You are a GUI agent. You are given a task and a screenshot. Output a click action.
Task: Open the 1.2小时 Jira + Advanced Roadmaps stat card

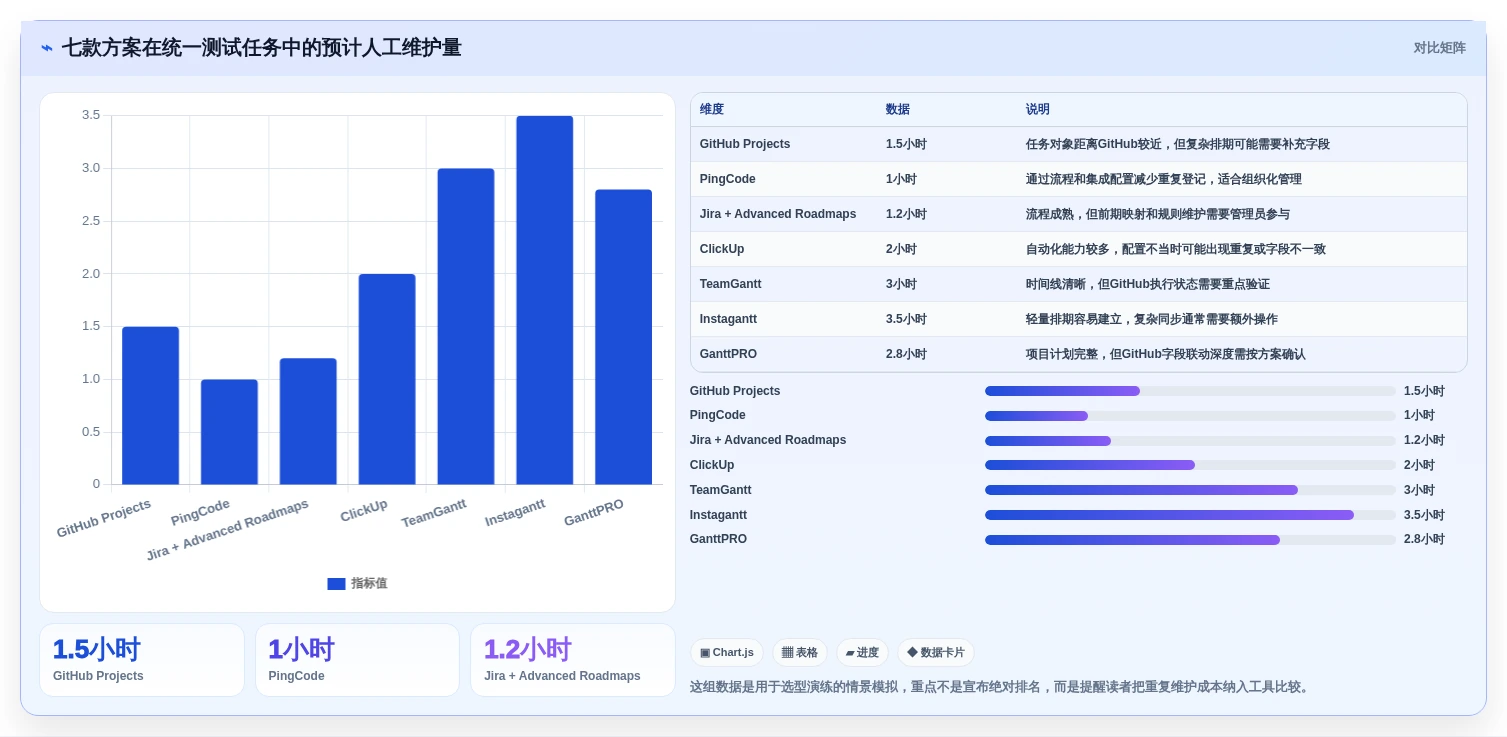point(573,660)
